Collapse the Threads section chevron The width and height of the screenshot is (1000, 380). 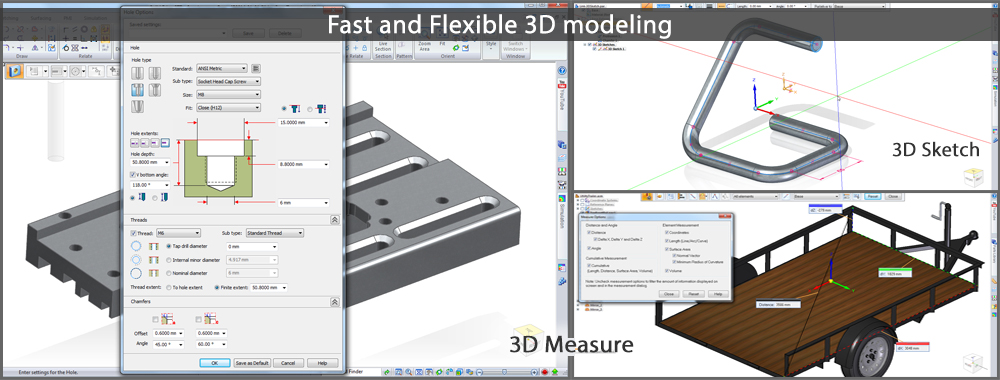click(335, 219)
